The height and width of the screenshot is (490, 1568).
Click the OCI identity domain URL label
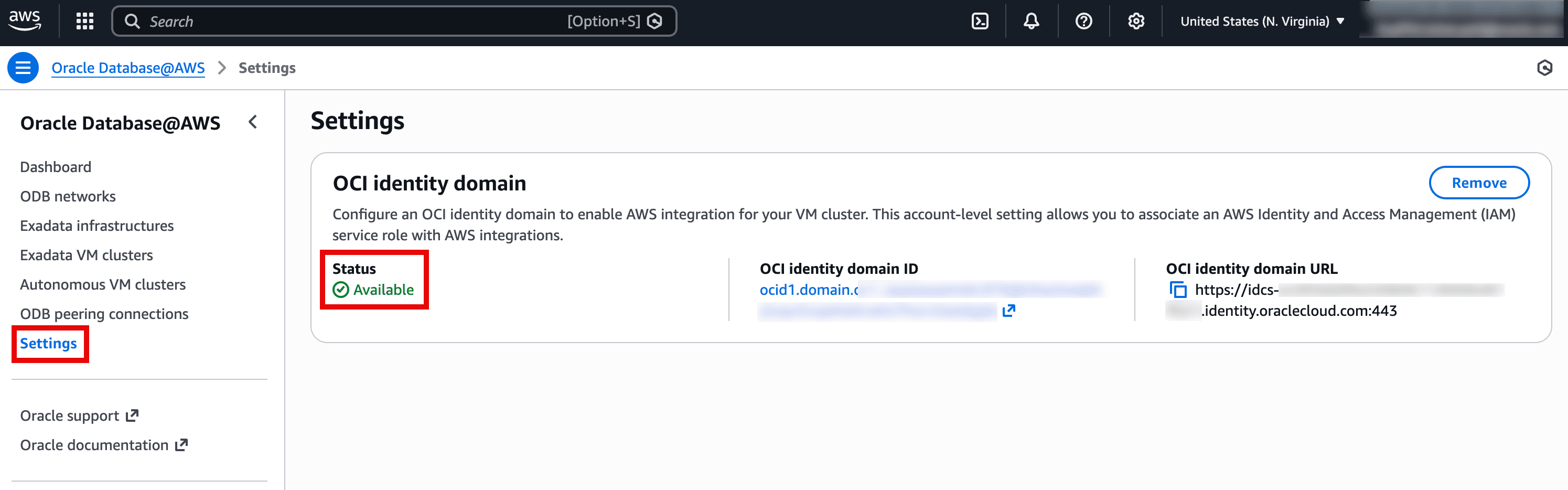click(1251, 269)
